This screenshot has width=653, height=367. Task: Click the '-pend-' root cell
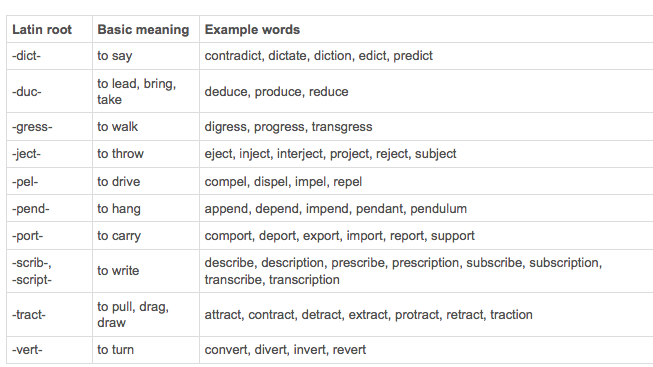pyautogui.click(x=49, y=208)
